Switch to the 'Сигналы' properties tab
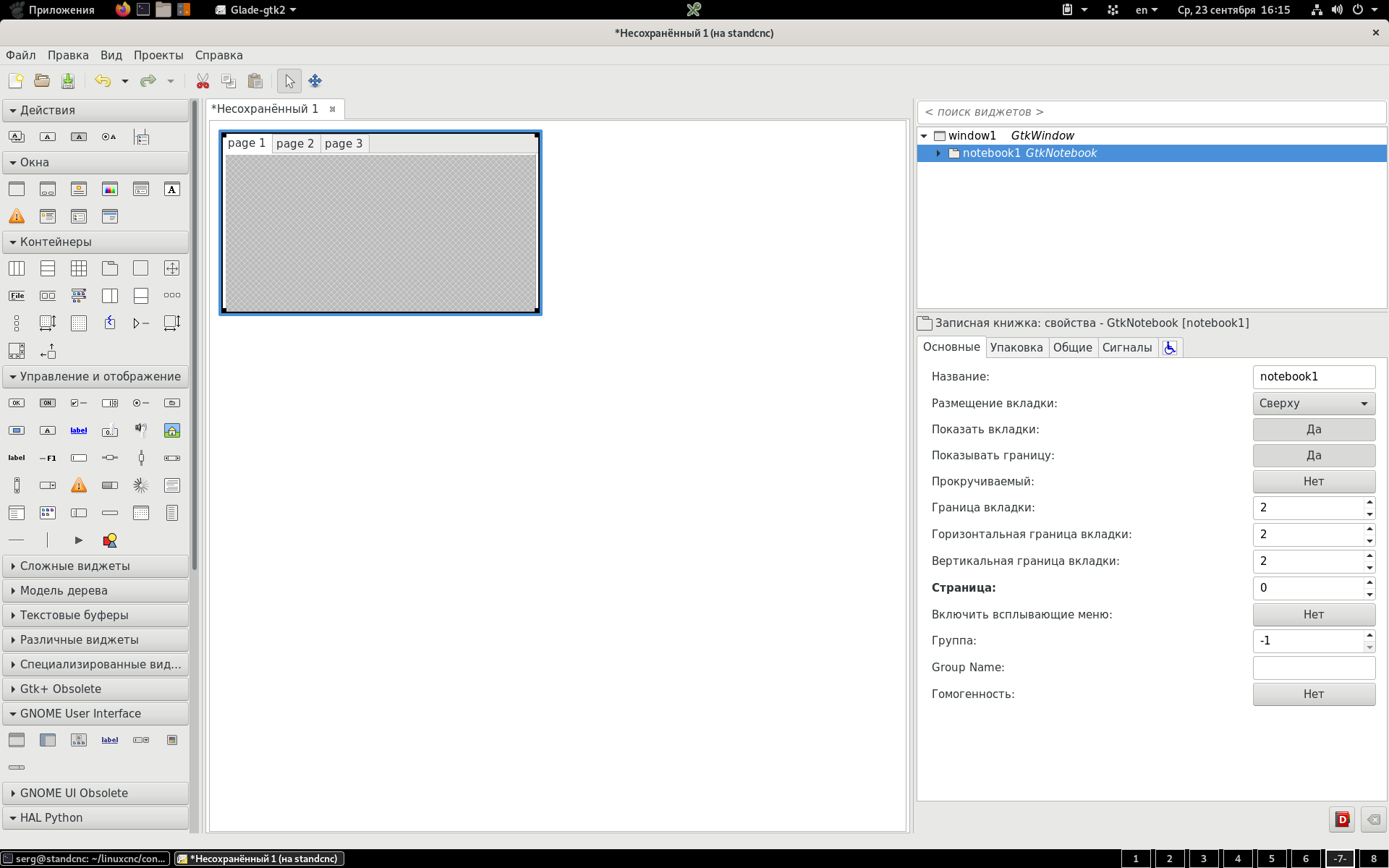Image resolution: width=1389 pixels, height=868 pixels. [x=1126, y=348]
